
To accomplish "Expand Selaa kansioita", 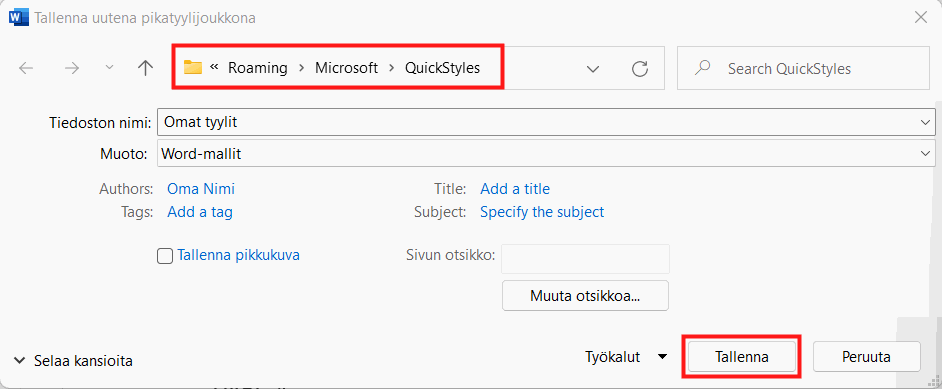I will pos(73,361).
